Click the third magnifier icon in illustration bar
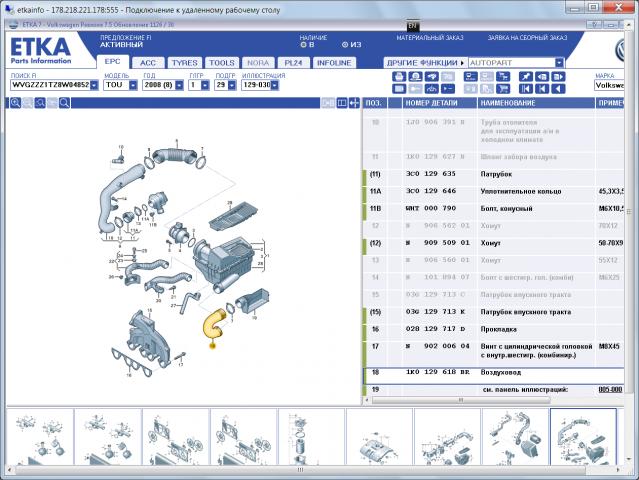 [40, 103]
